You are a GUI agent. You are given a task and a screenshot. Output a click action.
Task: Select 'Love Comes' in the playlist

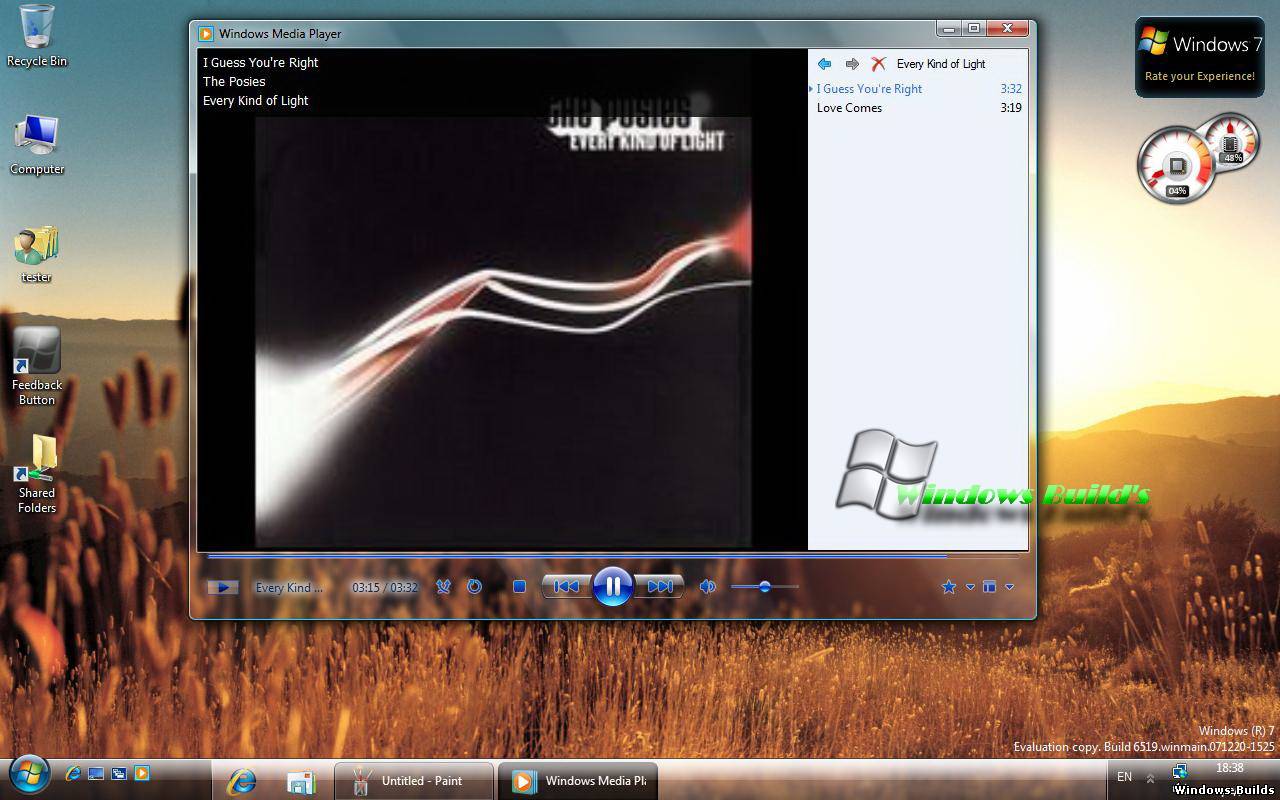[x=919, y=108]
